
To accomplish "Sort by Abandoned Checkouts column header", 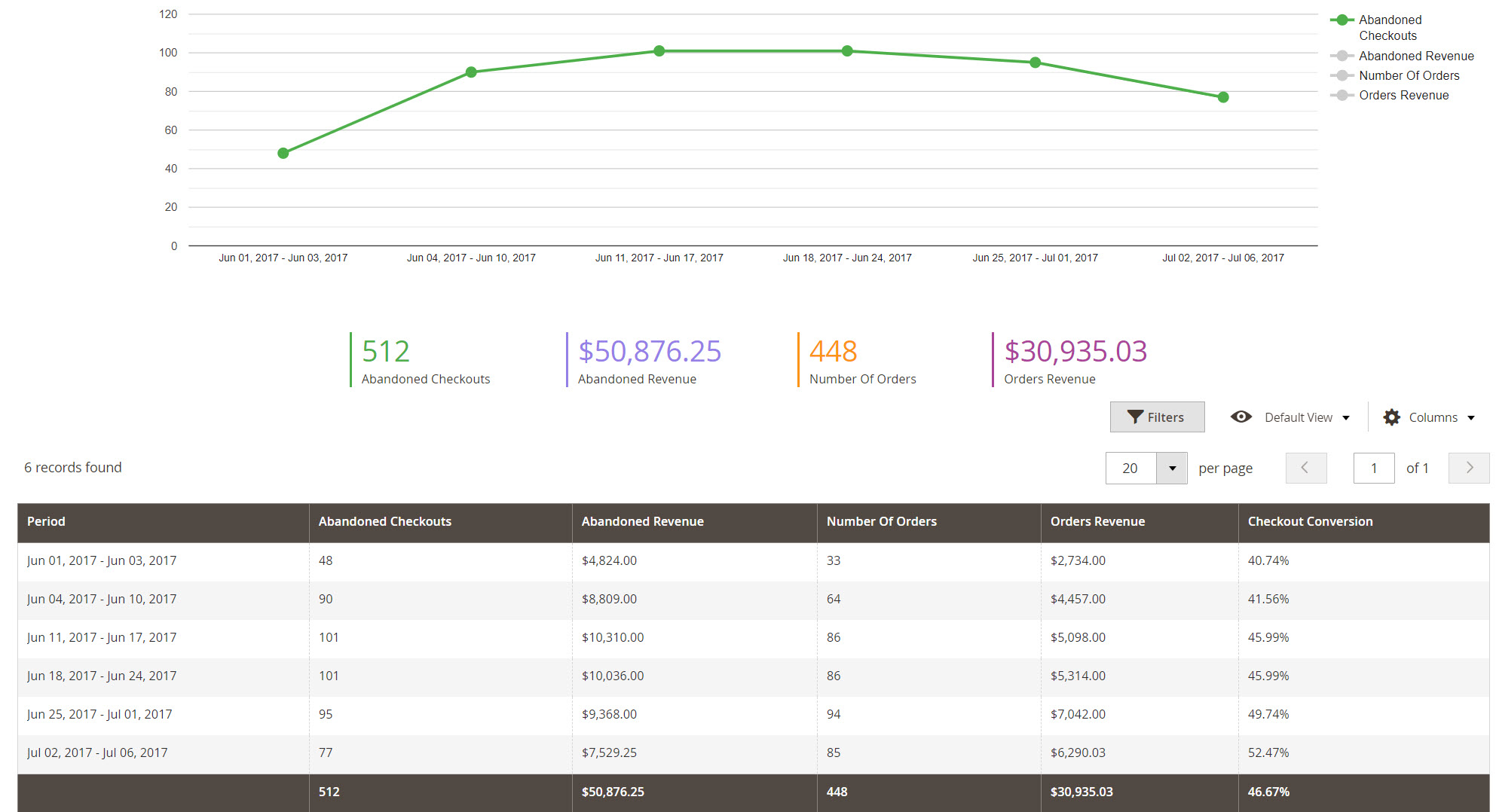I will click(x=384, y=521).
